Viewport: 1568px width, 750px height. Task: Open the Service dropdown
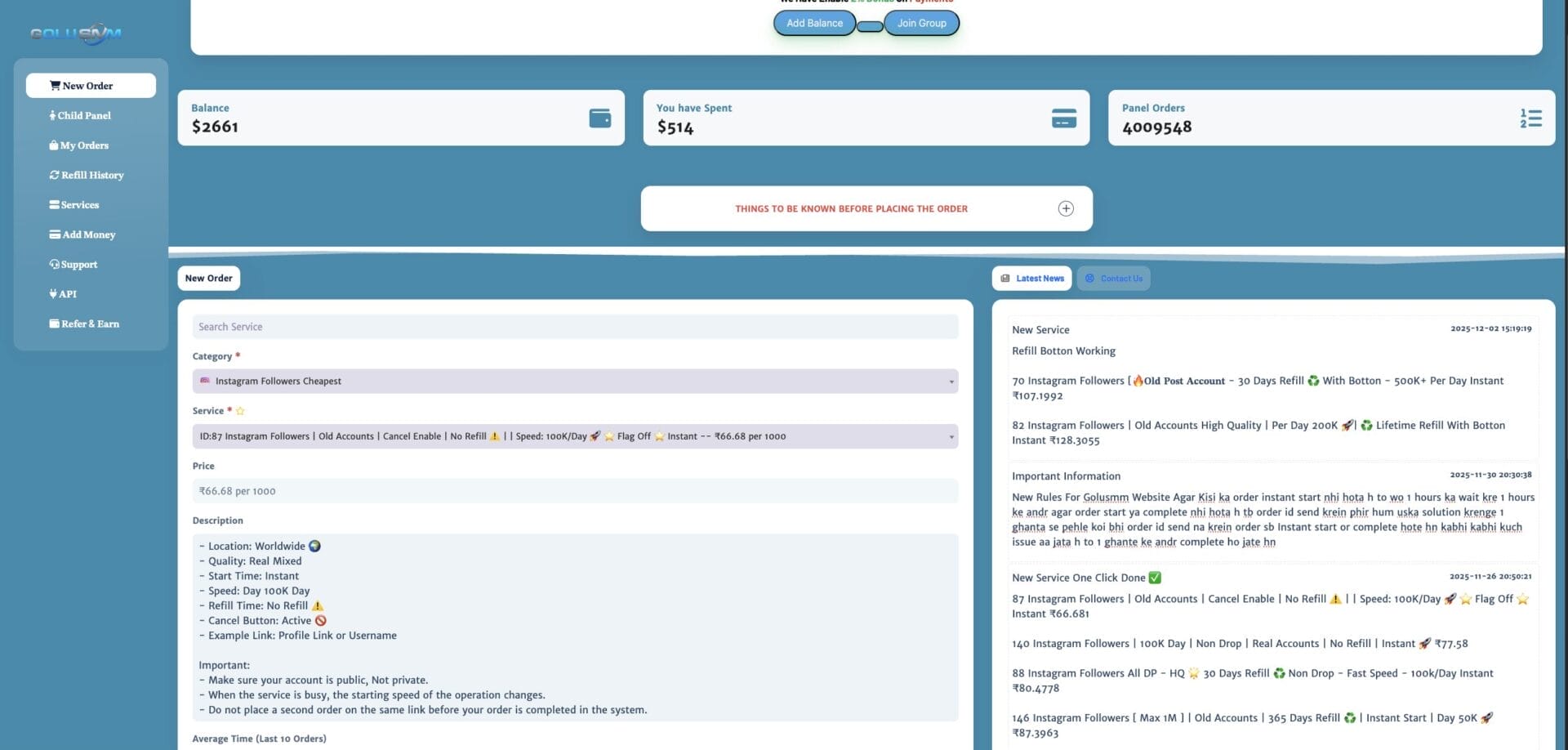(575, 436)
